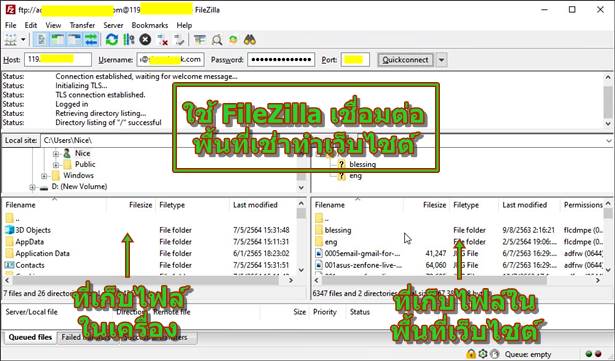Image resolution: width=615 pixels, height=361 pixels.
Task: Open the directory listing filters dialog
Action: [200, 40]
